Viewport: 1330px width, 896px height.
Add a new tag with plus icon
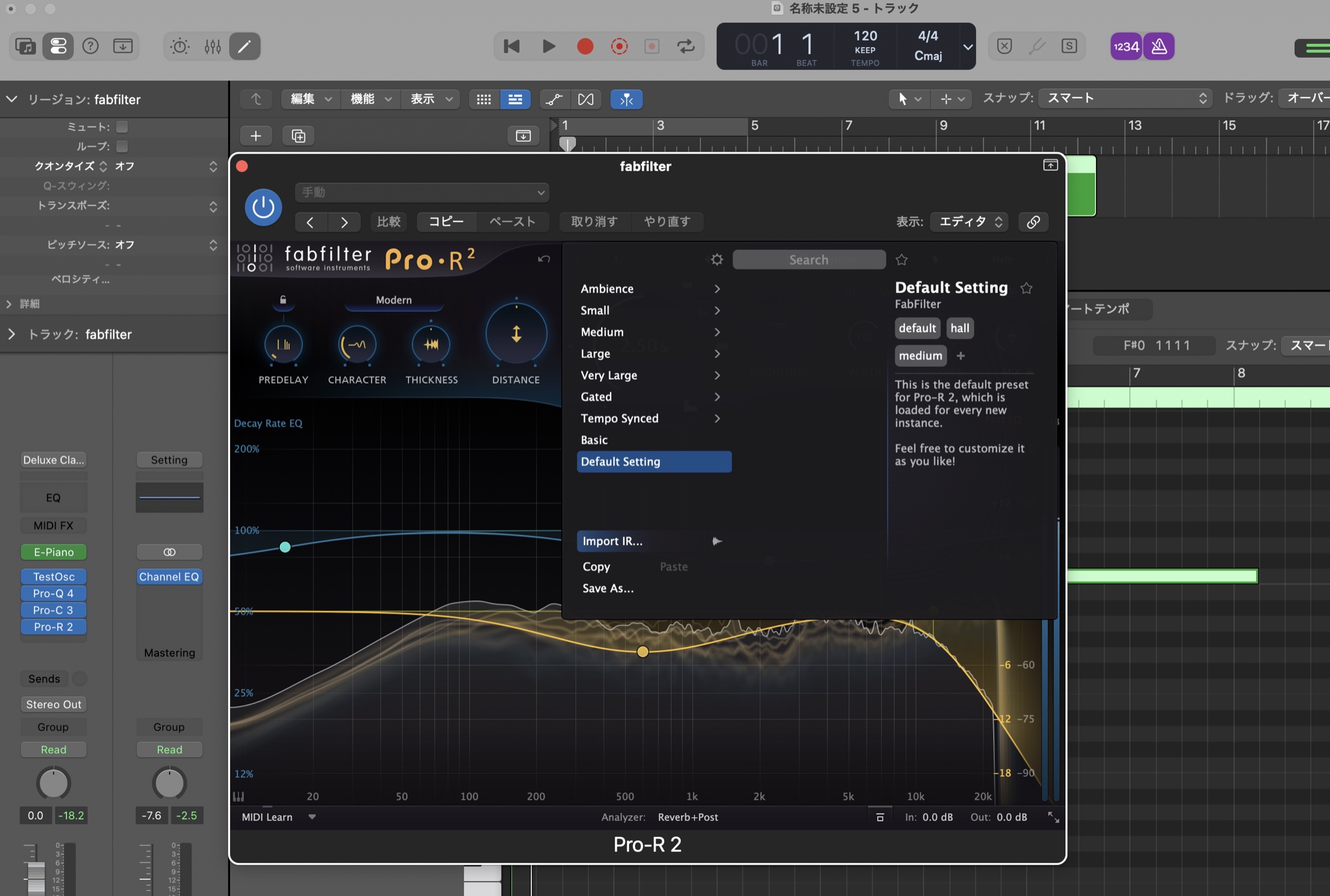(960, 356)
